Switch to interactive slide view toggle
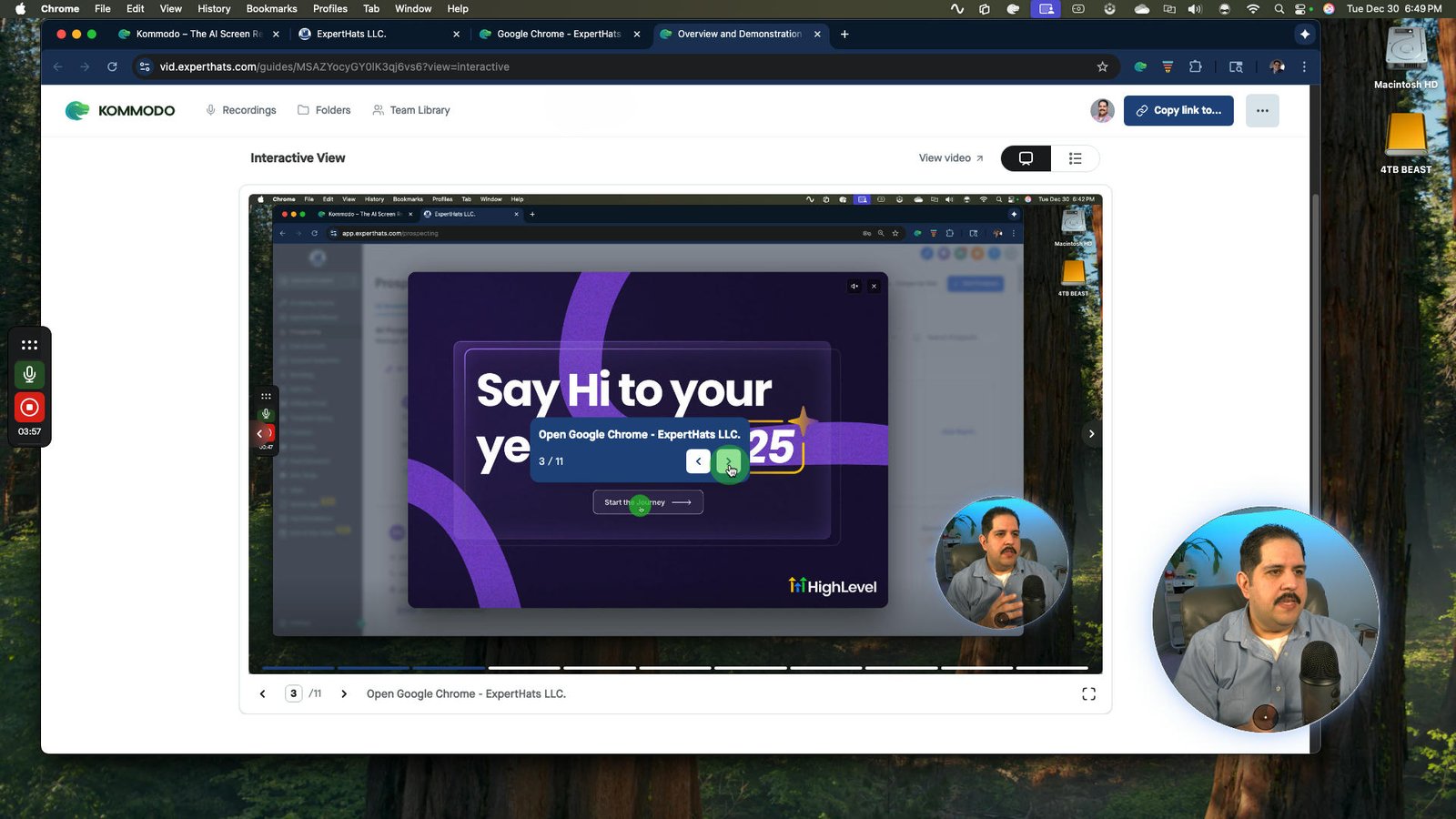 [1026, 158]
